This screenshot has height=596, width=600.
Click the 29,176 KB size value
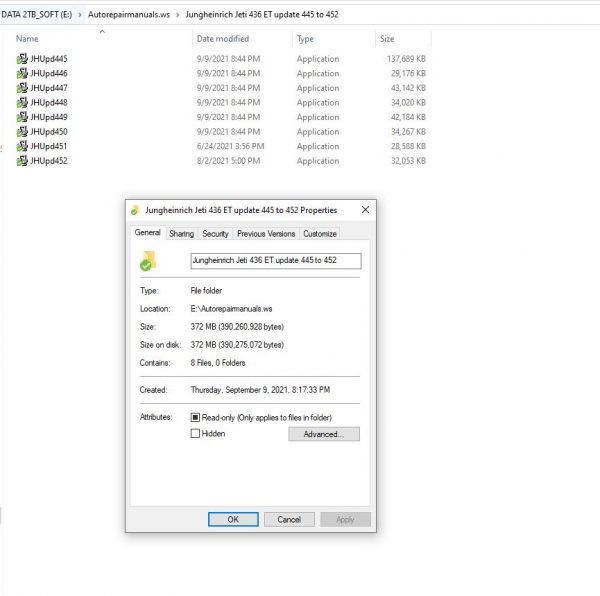(408, 73)
